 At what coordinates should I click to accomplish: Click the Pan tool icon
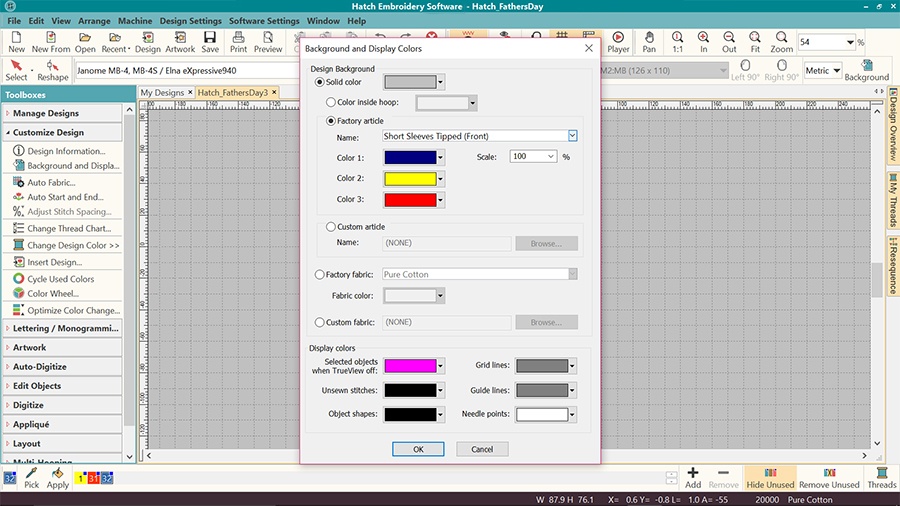[x=649, y=42]
